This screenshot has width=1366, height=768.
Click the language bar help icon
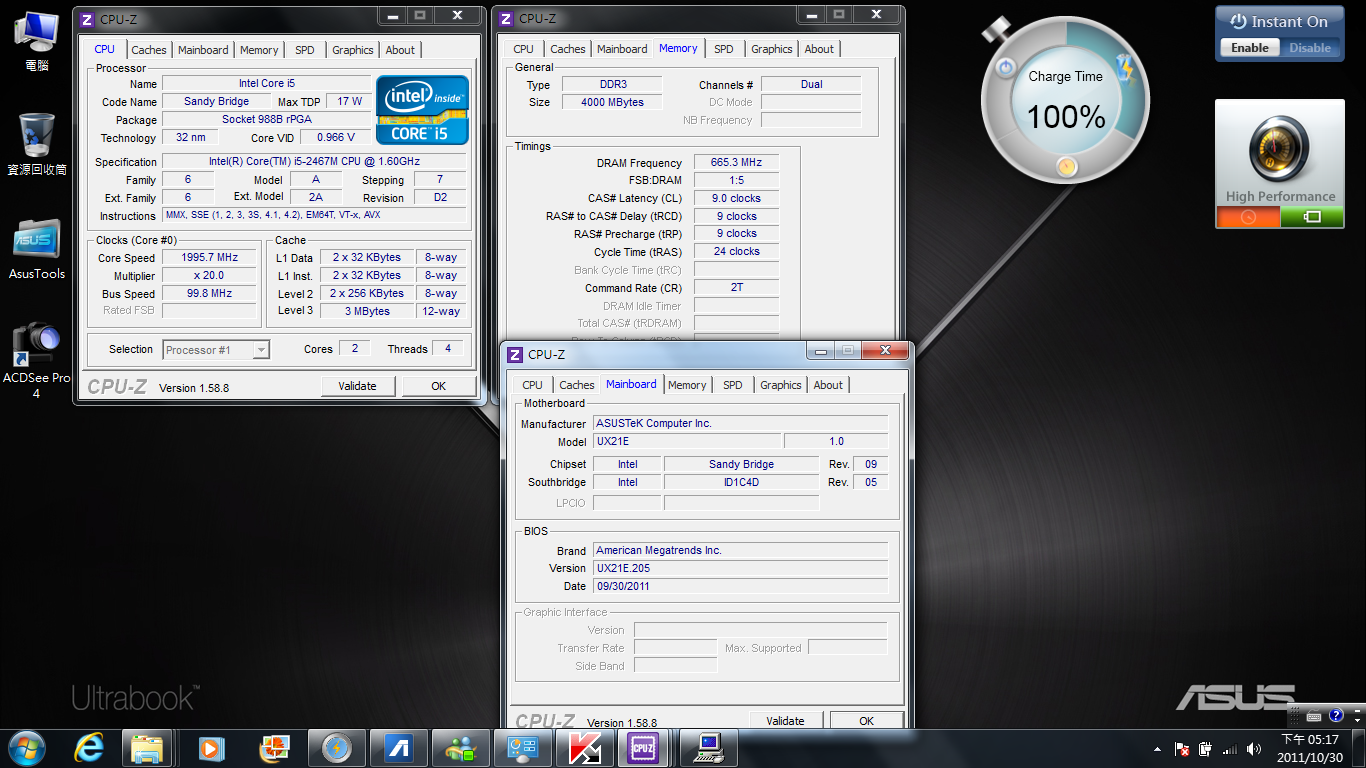tap(1336, 716)
